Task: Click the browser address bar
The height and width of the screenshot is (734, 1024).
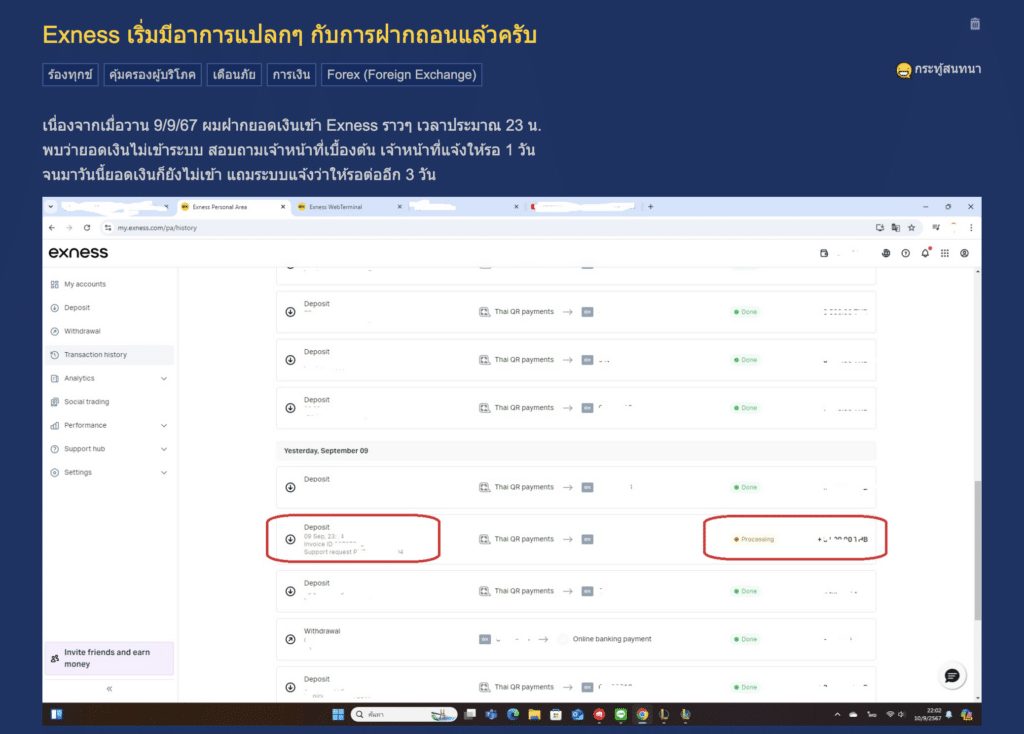Action: click(x=483, y=228)
